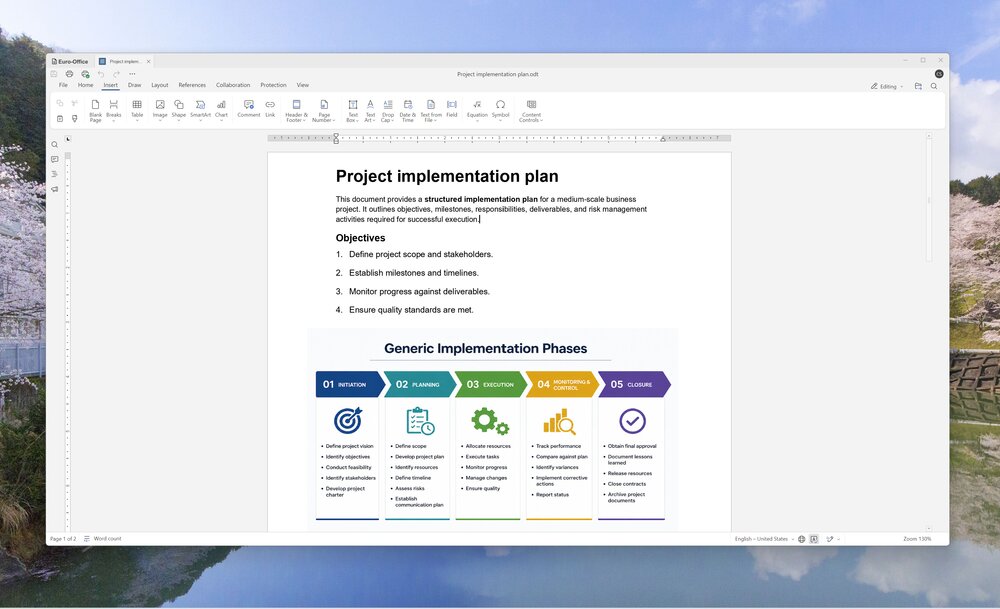Open the Editing mode dropdown
This screenshot has width=1000, height=609.
click(887, 86)
